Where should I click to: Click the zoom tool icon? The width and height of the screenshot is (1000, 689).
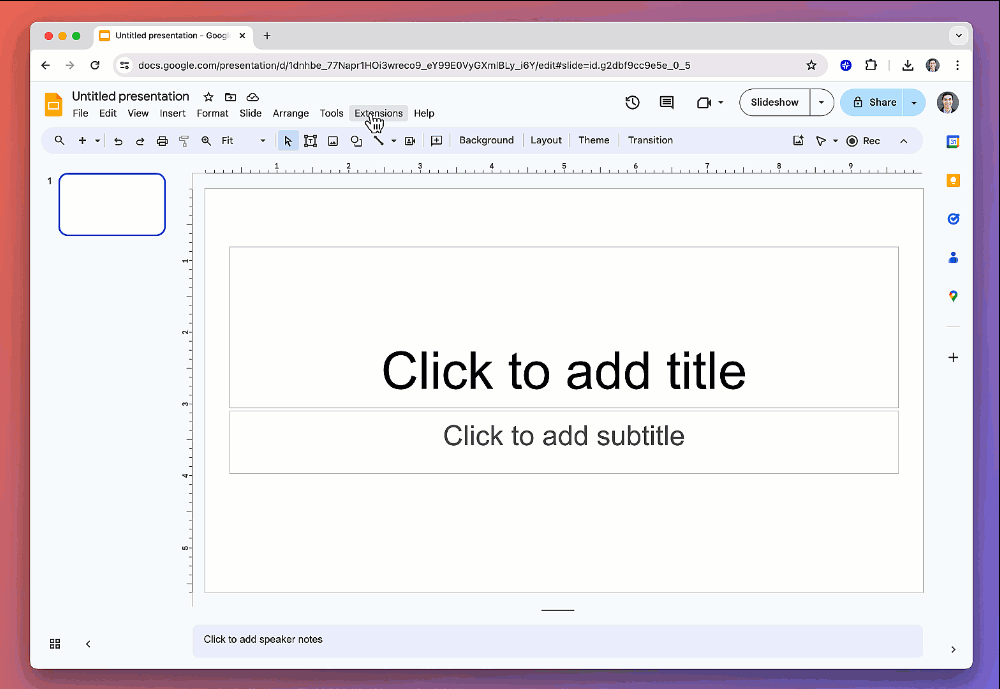tap(206, 141)
